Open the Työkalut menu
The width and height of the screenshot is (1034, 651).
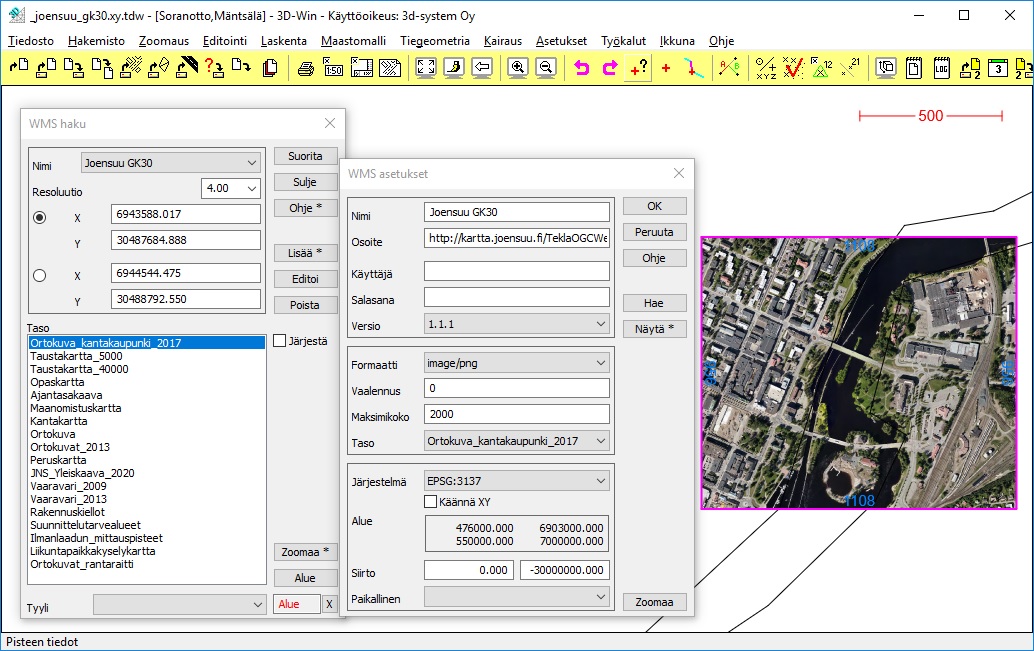click(623, 41)
